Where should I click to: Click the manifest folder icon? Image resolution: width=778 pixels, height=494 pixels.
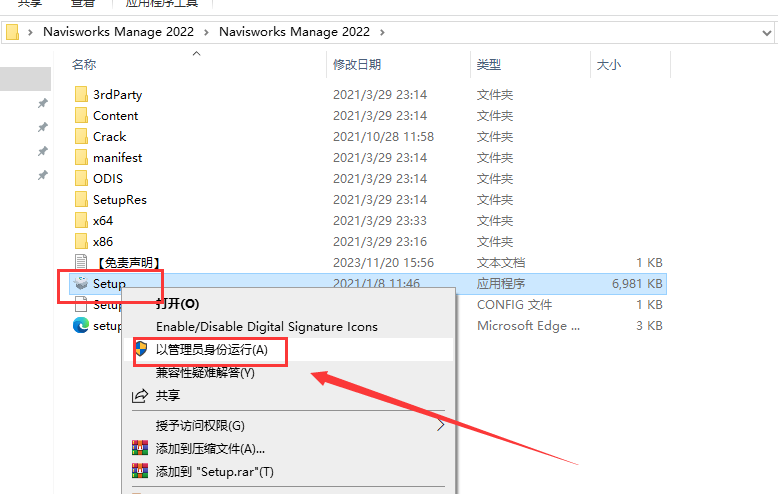[x=81, y=157]
